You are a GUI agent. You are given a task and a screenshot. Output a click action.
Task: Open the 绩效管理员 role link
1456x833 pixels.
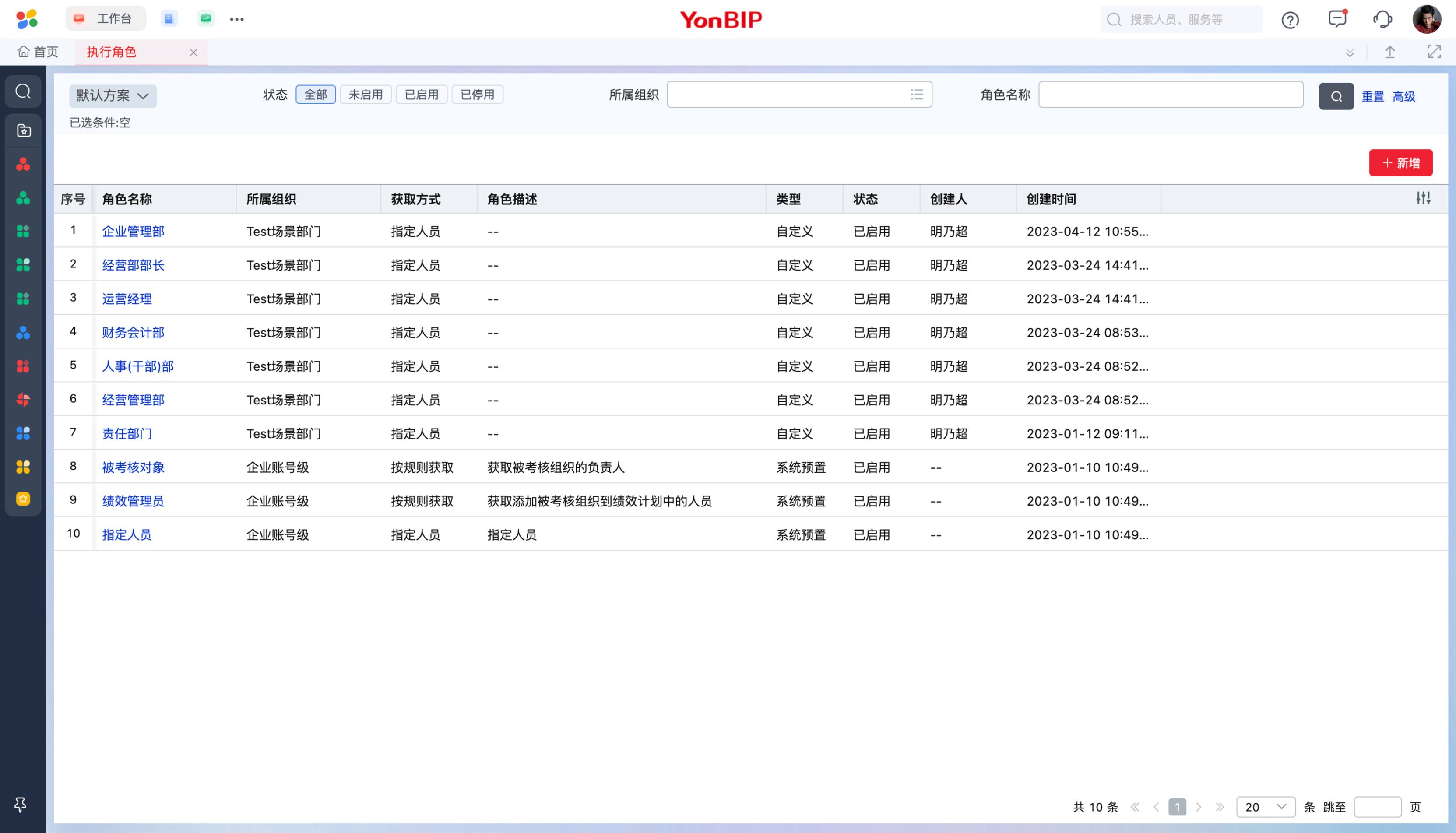134,501
